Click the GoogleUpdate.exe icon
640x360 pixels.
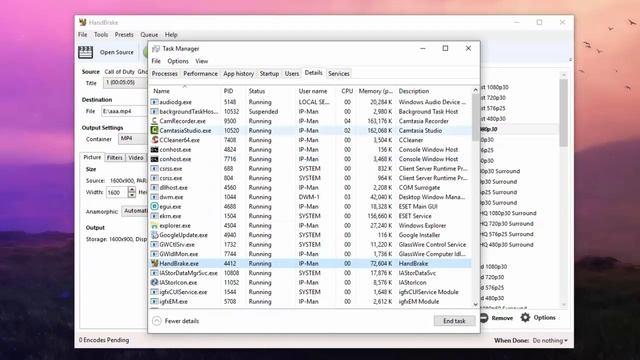(154, 235)
